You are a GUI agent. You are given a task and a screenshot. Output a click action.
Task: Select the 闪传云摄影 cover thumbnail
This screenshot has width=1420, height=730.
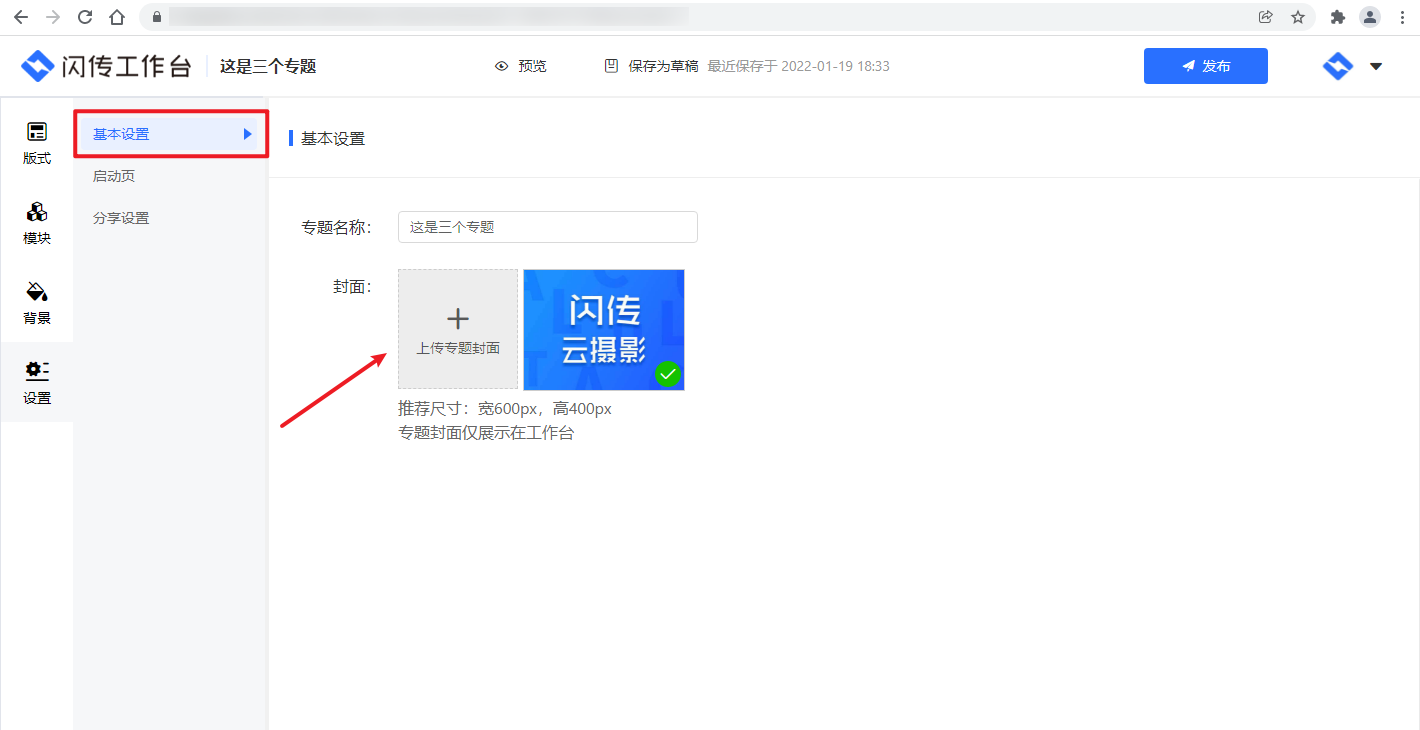604,329
